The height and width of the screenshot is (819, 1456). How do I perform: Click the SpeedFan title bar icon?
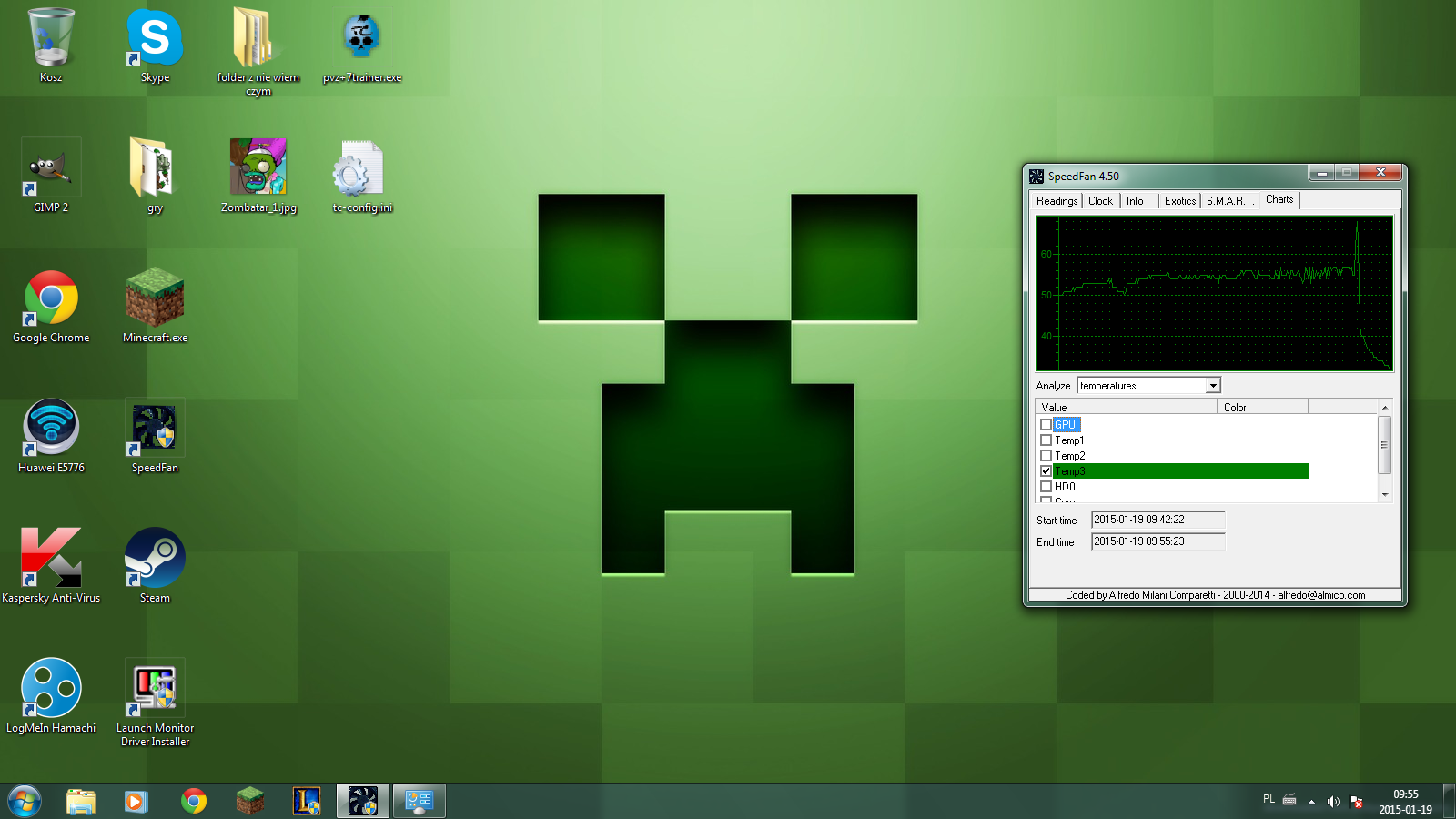click(x=1036, y=176)
